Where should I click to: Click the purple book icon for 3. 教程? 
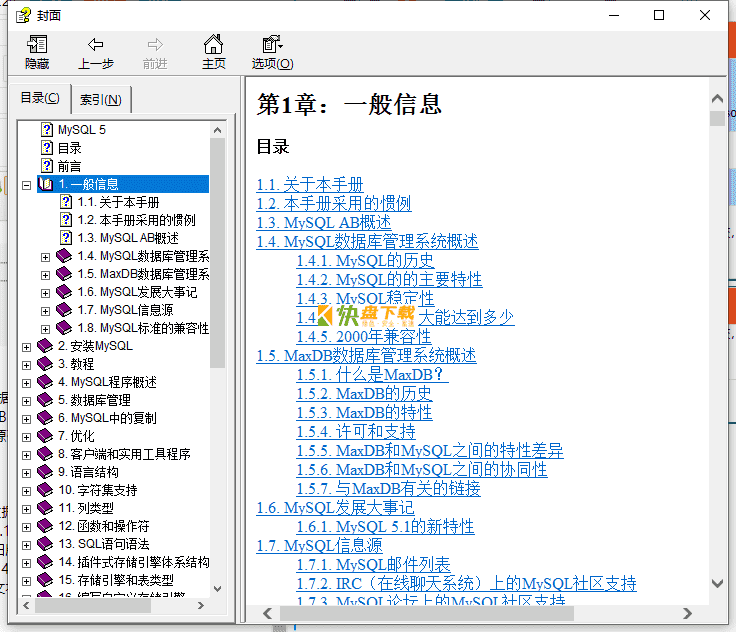[x=45, y=364]
